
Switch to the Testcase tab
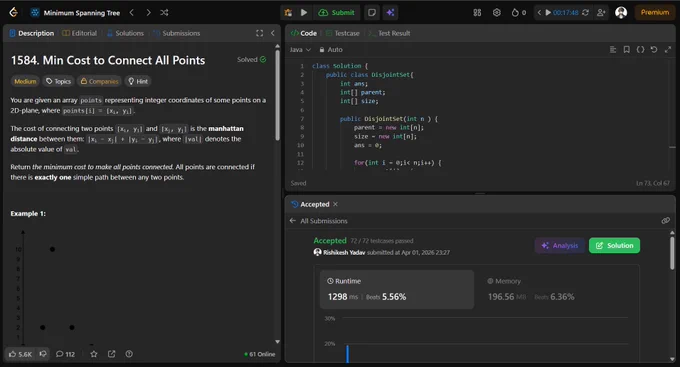coord(343,33)
